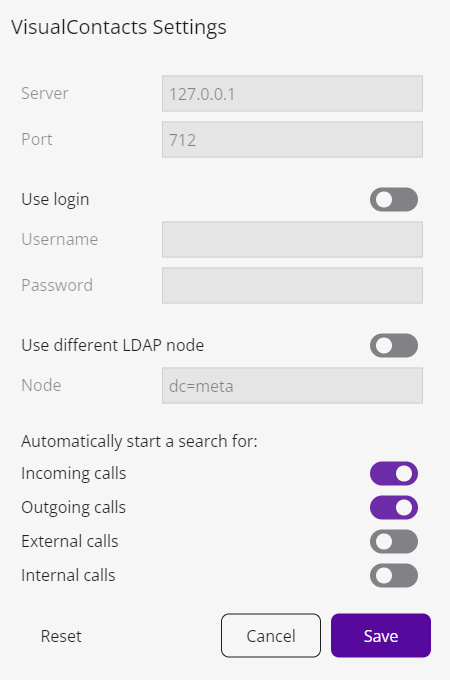Click the VisualContacts Settings title
Image resolution: width=450 pixels, height=680 pixels.
click(119, 27)
